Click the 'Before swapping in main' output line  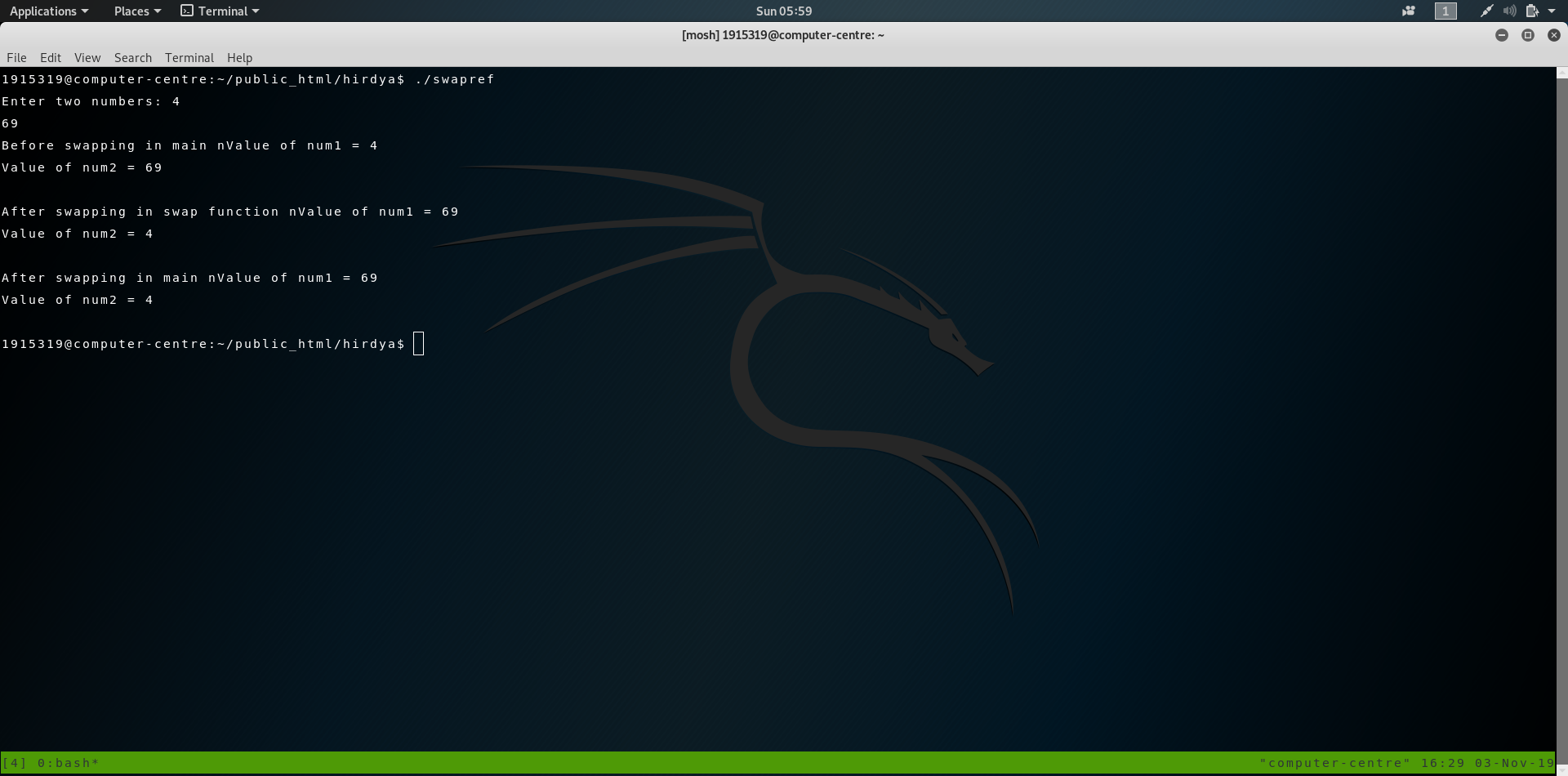[189, 145]
